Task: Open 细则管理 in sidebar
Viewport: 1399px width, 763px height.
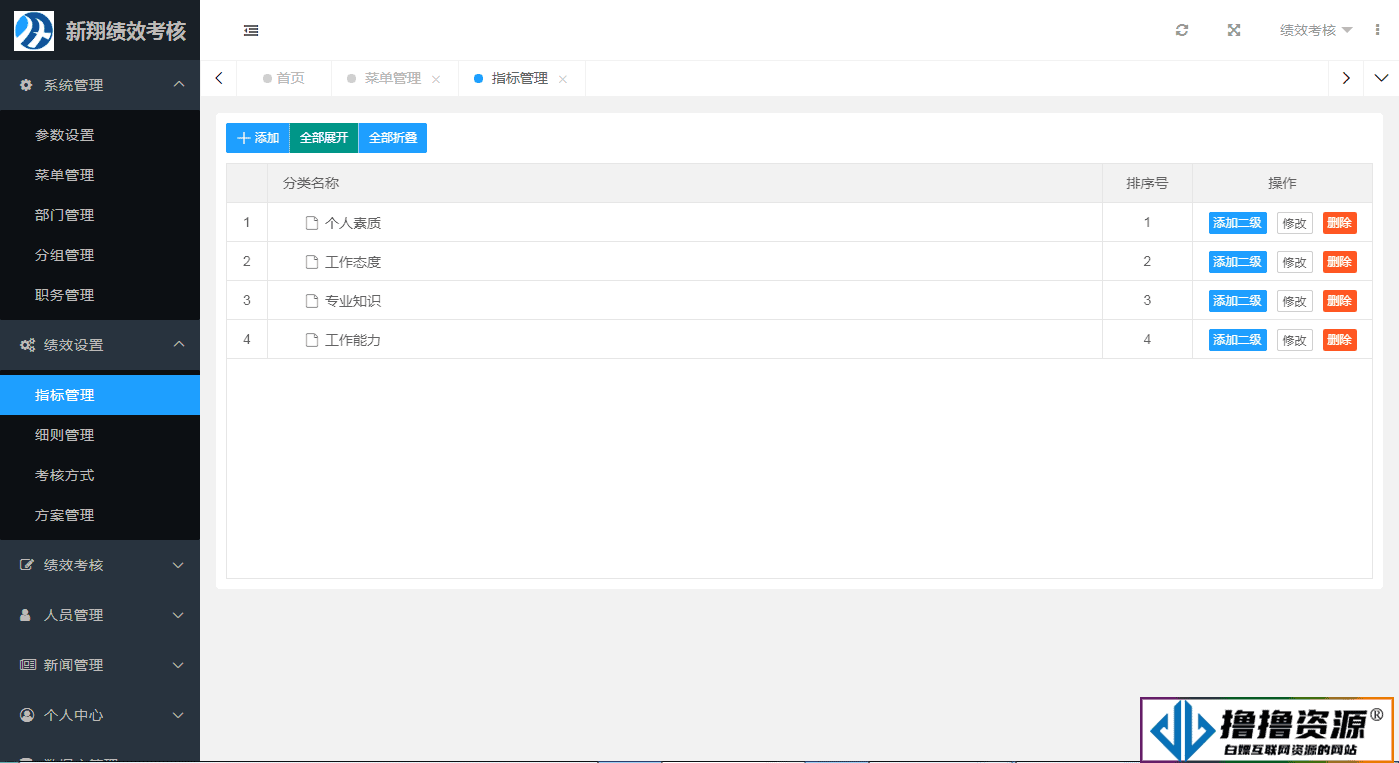Action: [100, 435]
